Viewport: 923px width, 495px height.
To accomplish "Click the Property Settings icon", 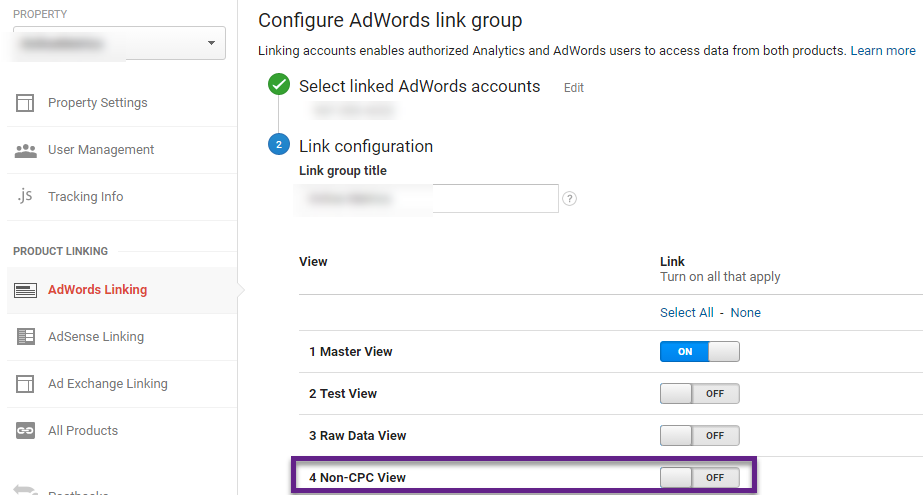I will tap(25, 103).
